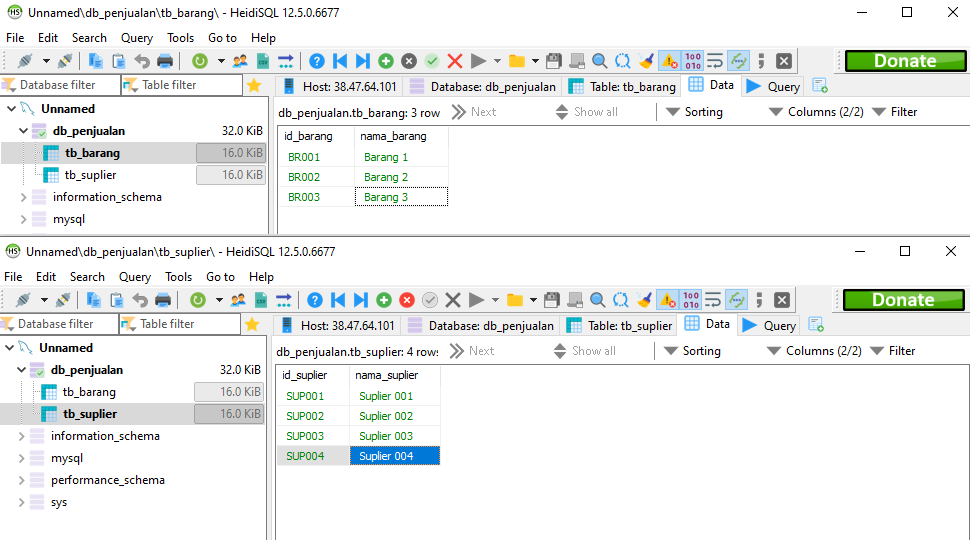Click green insert row icon, top window

[x=386, y=61]
